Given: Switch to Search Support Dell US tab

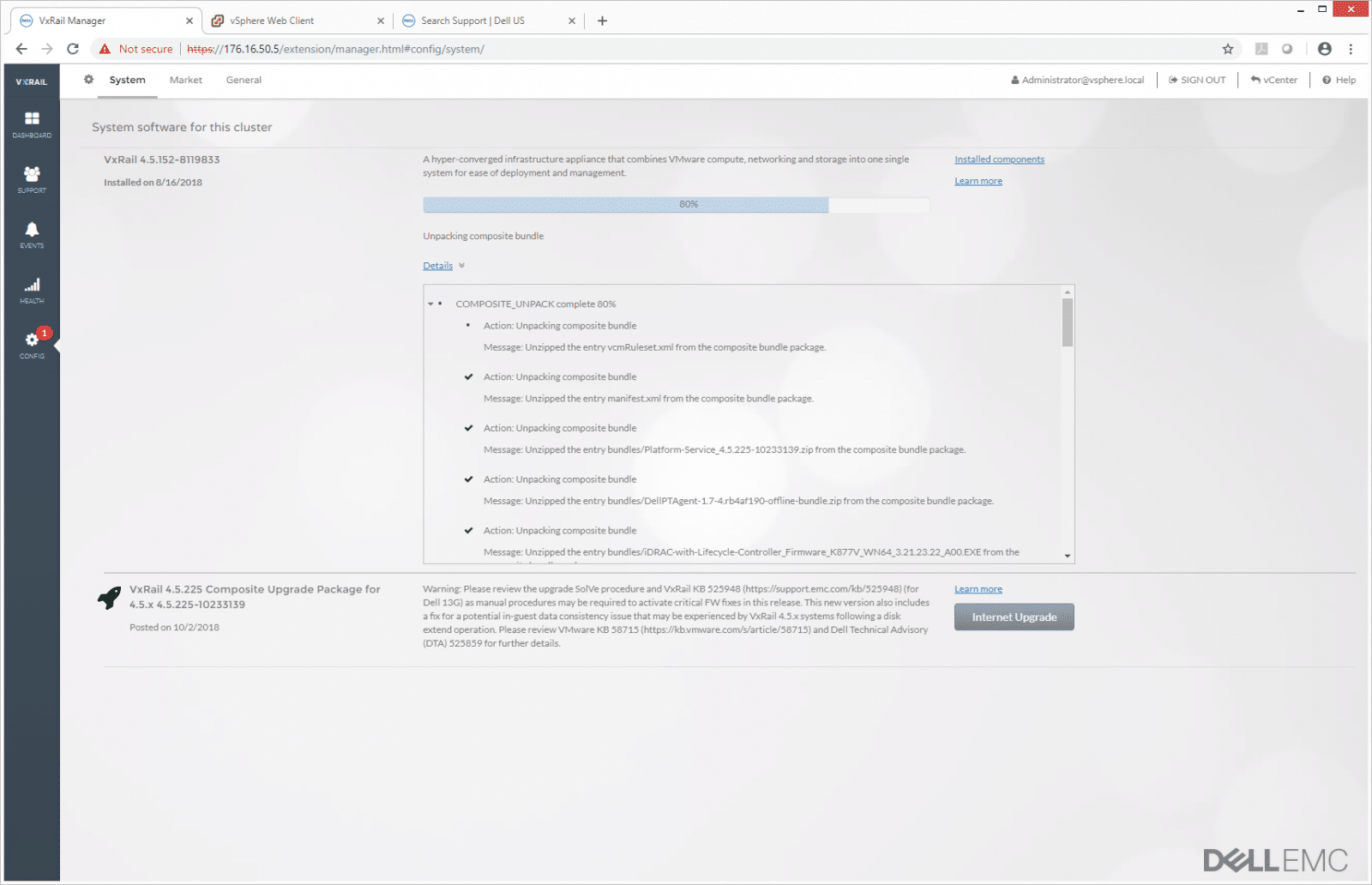Looking at the screenshot, I should [484, 21].
